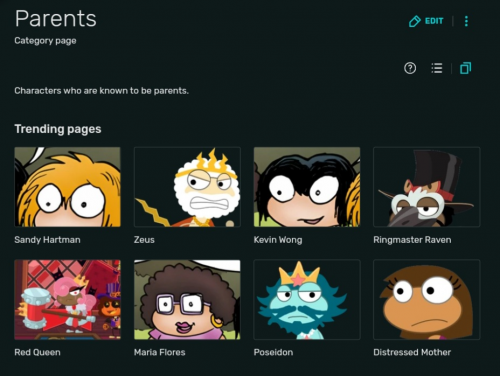Open Distressed Mother thumbnail
Image resolution: width=500 pixels, height=376 pixels.
(x=427, y=300)
